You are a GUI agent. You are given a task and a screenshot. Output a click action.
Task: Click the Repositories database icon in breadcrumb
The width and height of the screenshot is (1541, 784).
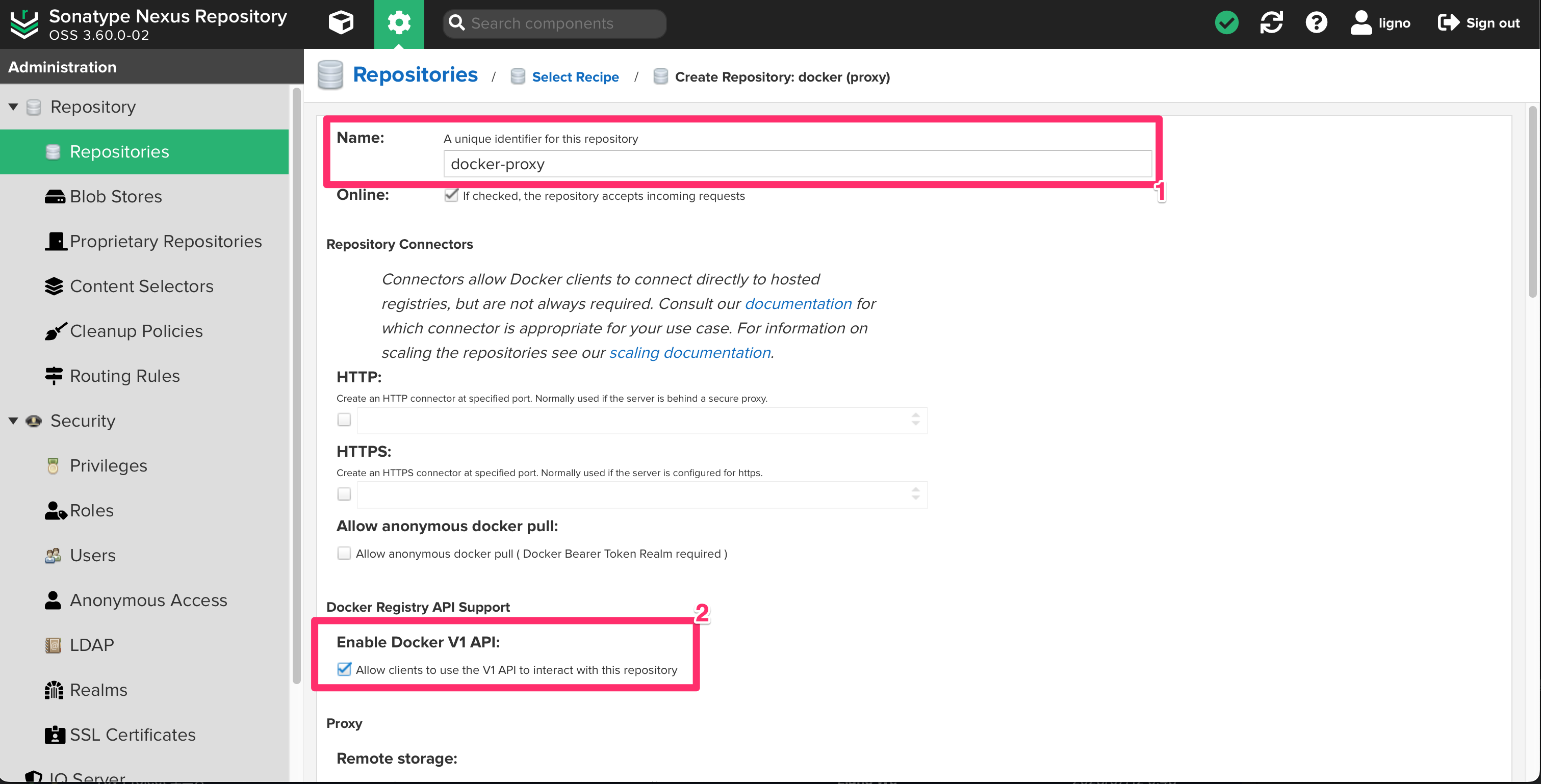(x=330, y=75)
